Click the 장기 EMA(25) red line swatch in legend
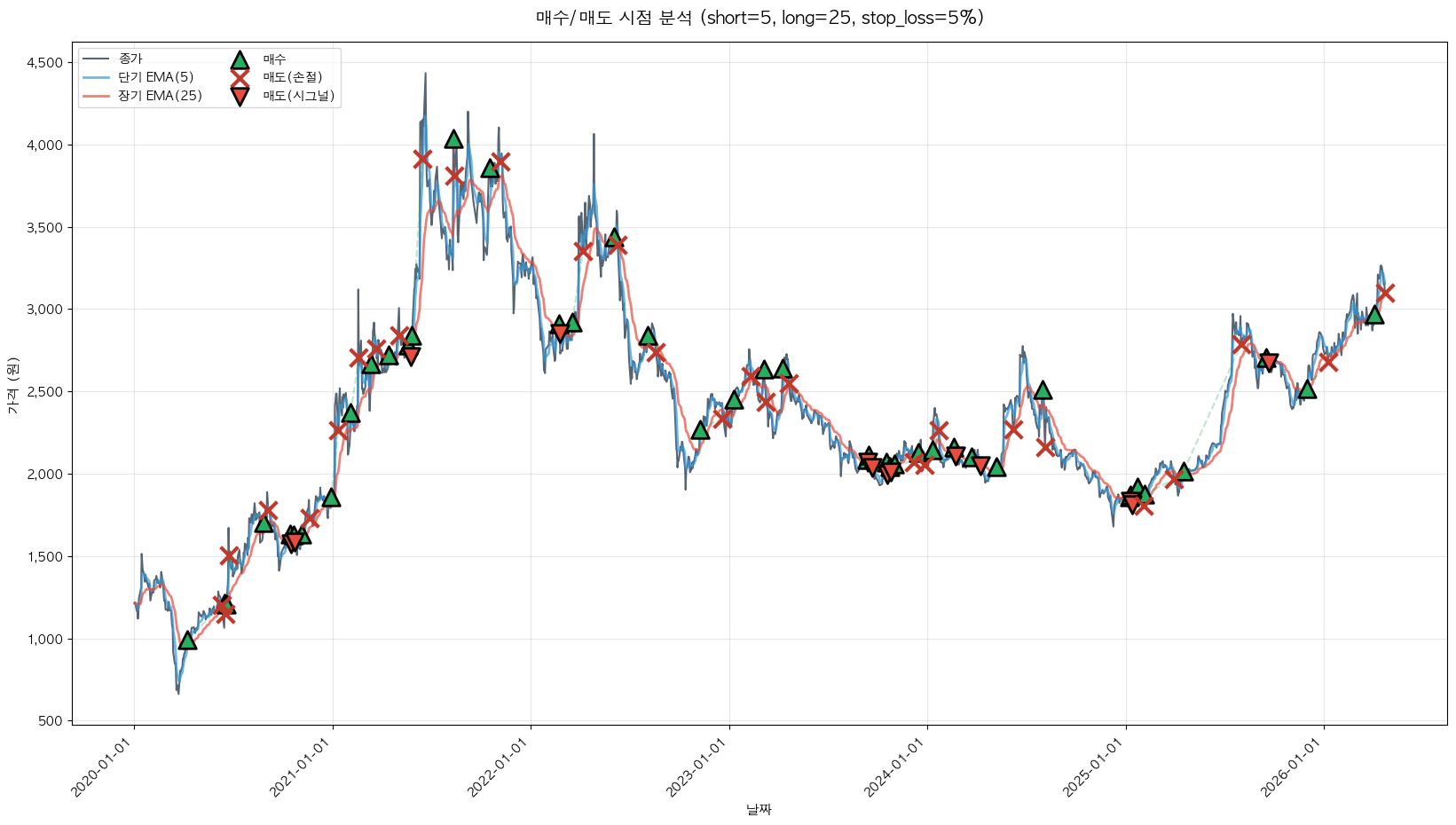Screen dimensions: 1456x825 pyautogui.click(x=96, y=97)
